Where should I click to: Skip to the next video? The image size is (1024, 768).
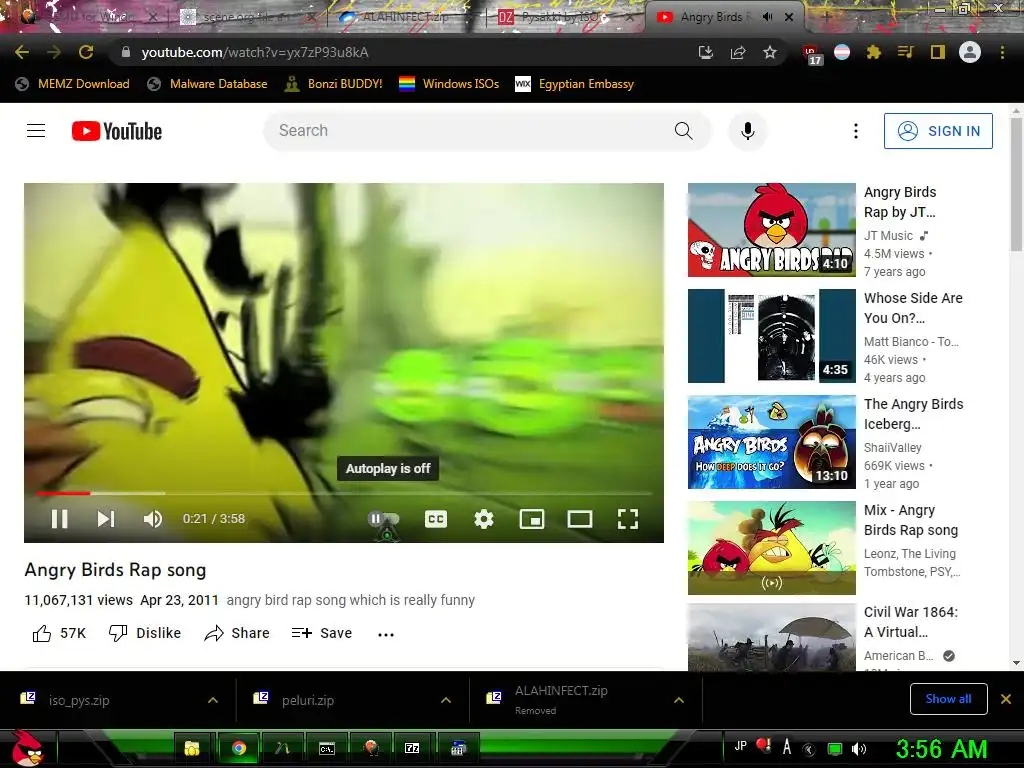[106, 519]
